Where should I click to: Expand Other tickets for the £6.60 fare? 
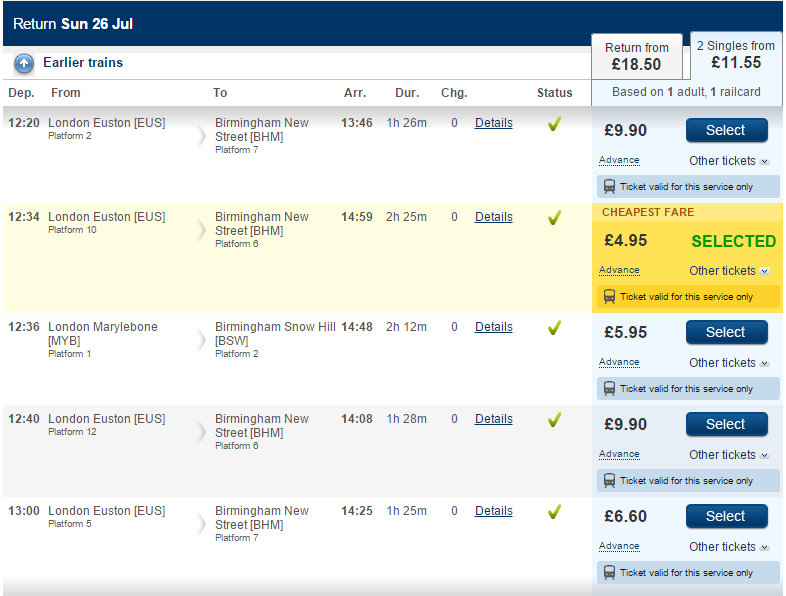729,547
